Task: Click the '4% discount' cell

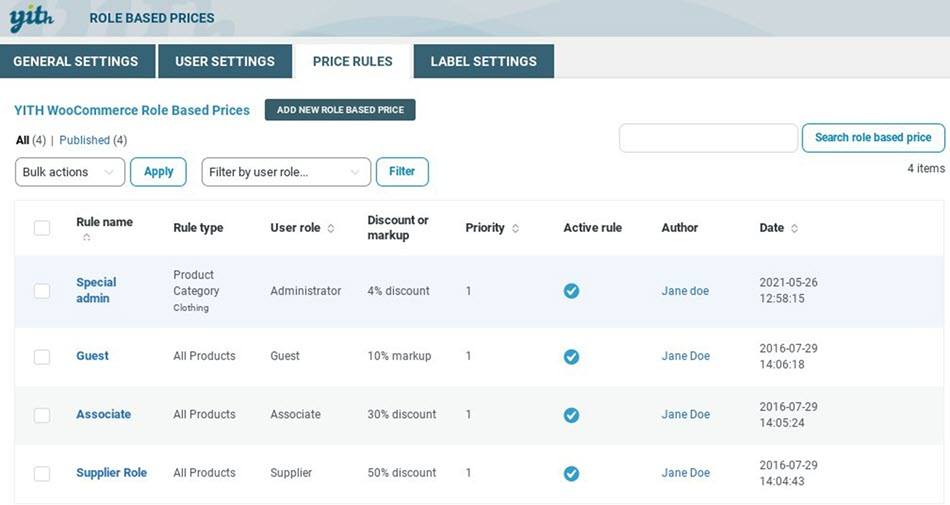Action: point(398,291)
